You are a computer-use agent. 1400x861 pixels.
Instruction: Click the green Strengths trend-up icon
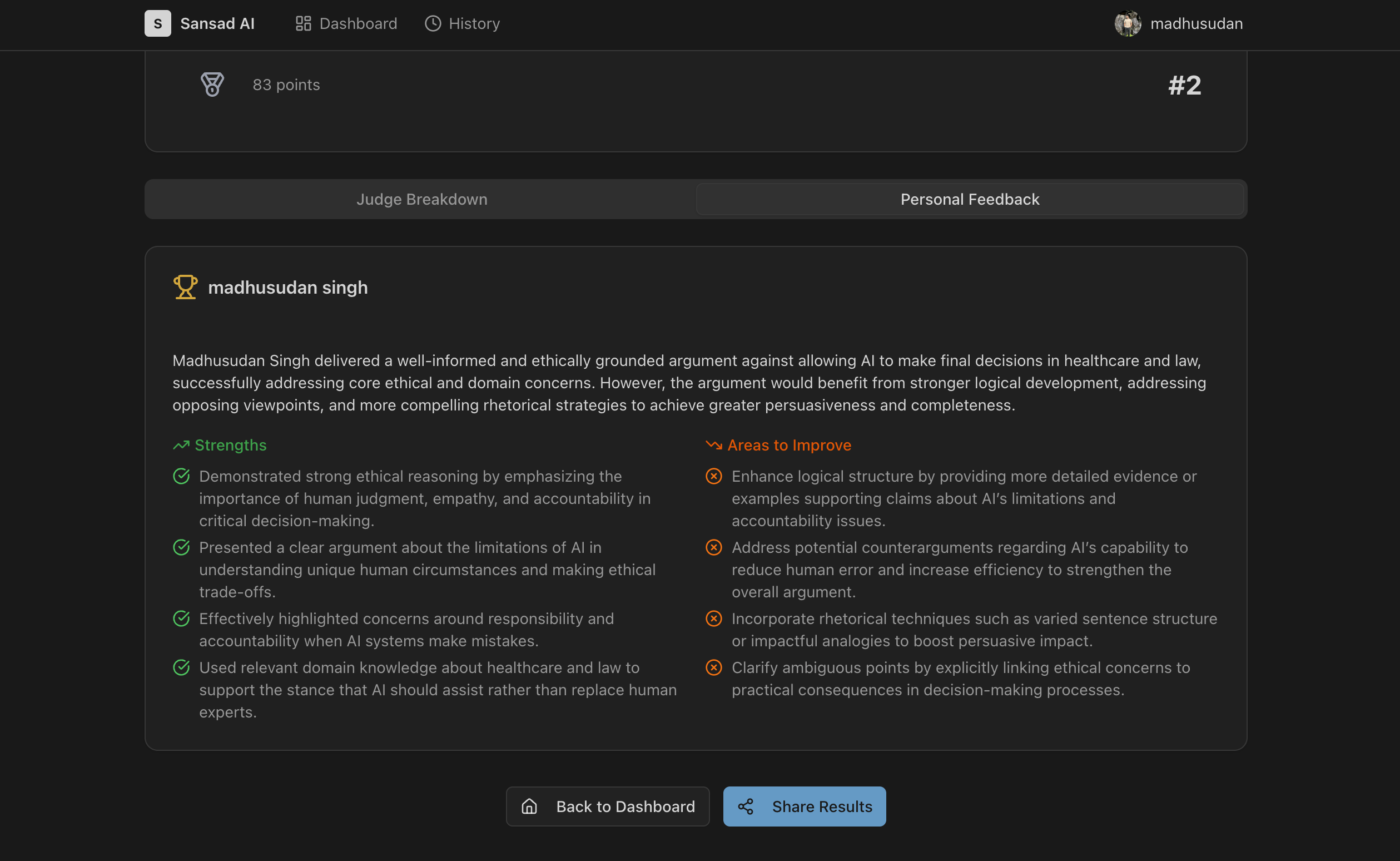point(181,446)
